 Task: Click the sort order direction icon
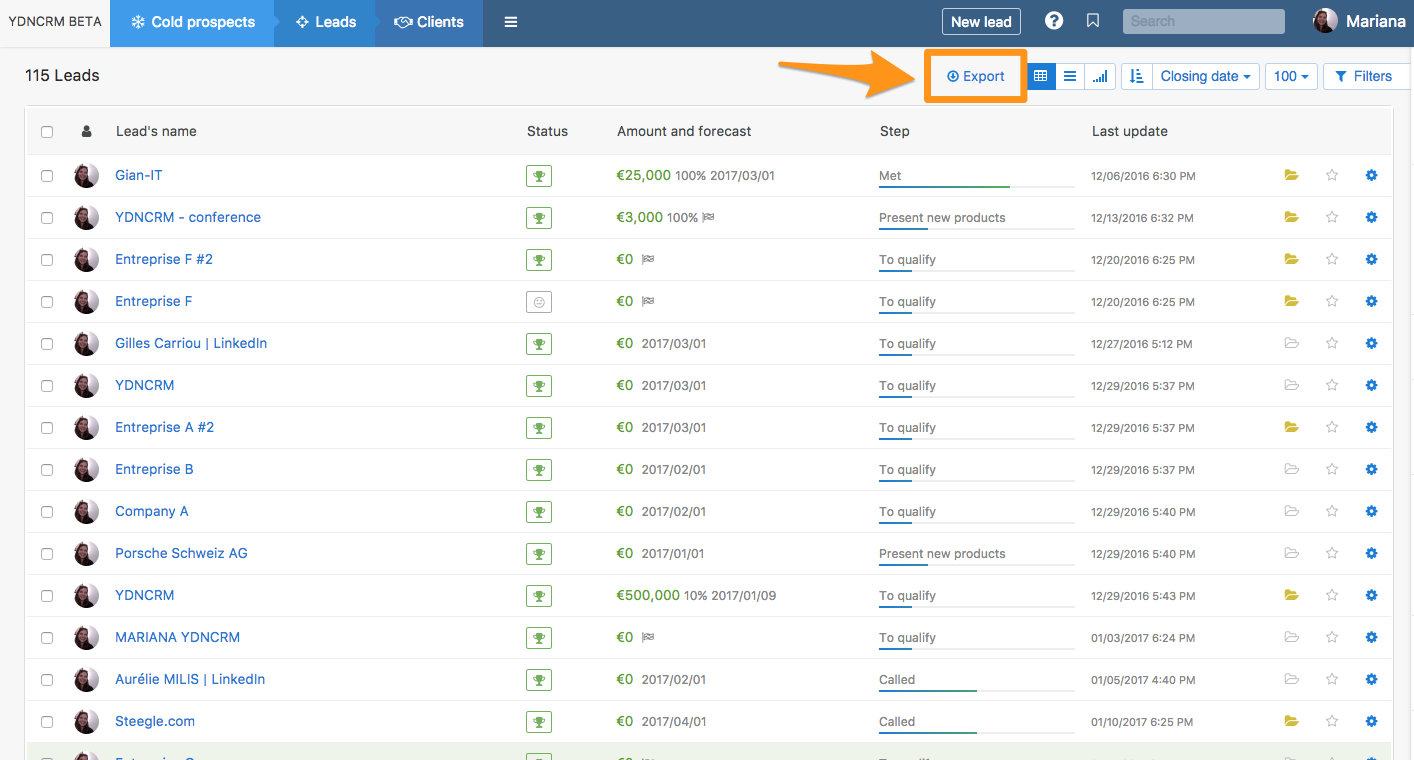coord(1136,76)
